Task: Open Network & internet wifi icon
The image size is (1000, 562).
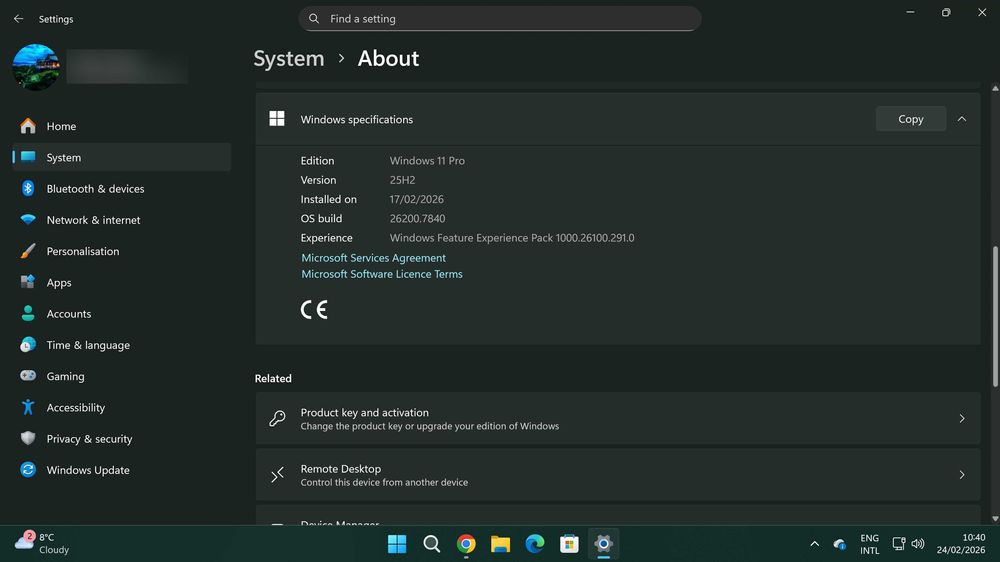Action: (28, 219)
